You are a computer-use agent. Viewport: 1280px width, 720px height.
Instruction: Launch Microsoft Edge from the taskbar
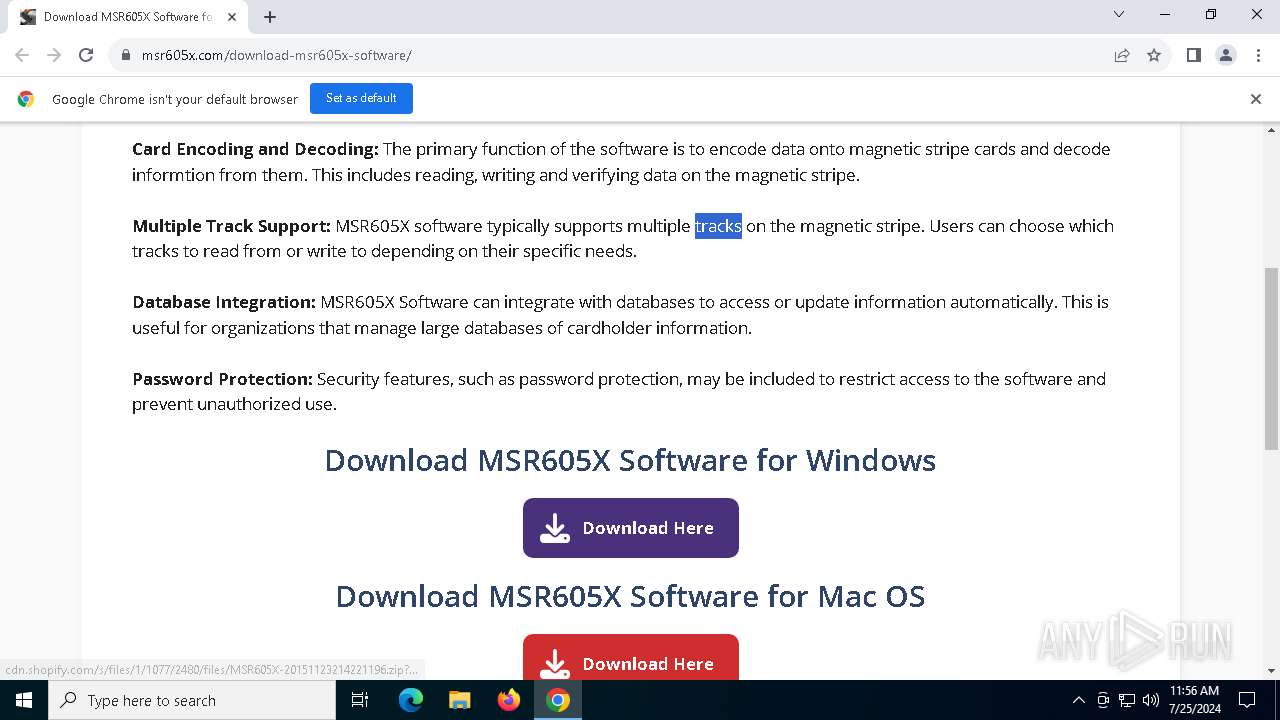[x=411, y=700]
